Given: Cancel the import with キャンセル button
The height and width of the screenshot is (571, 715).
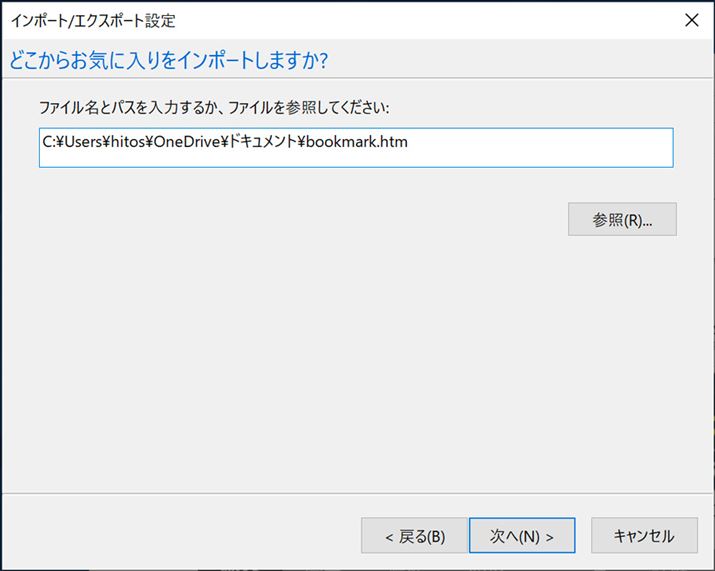Looking at the screenshot, I should pos(644,535).
